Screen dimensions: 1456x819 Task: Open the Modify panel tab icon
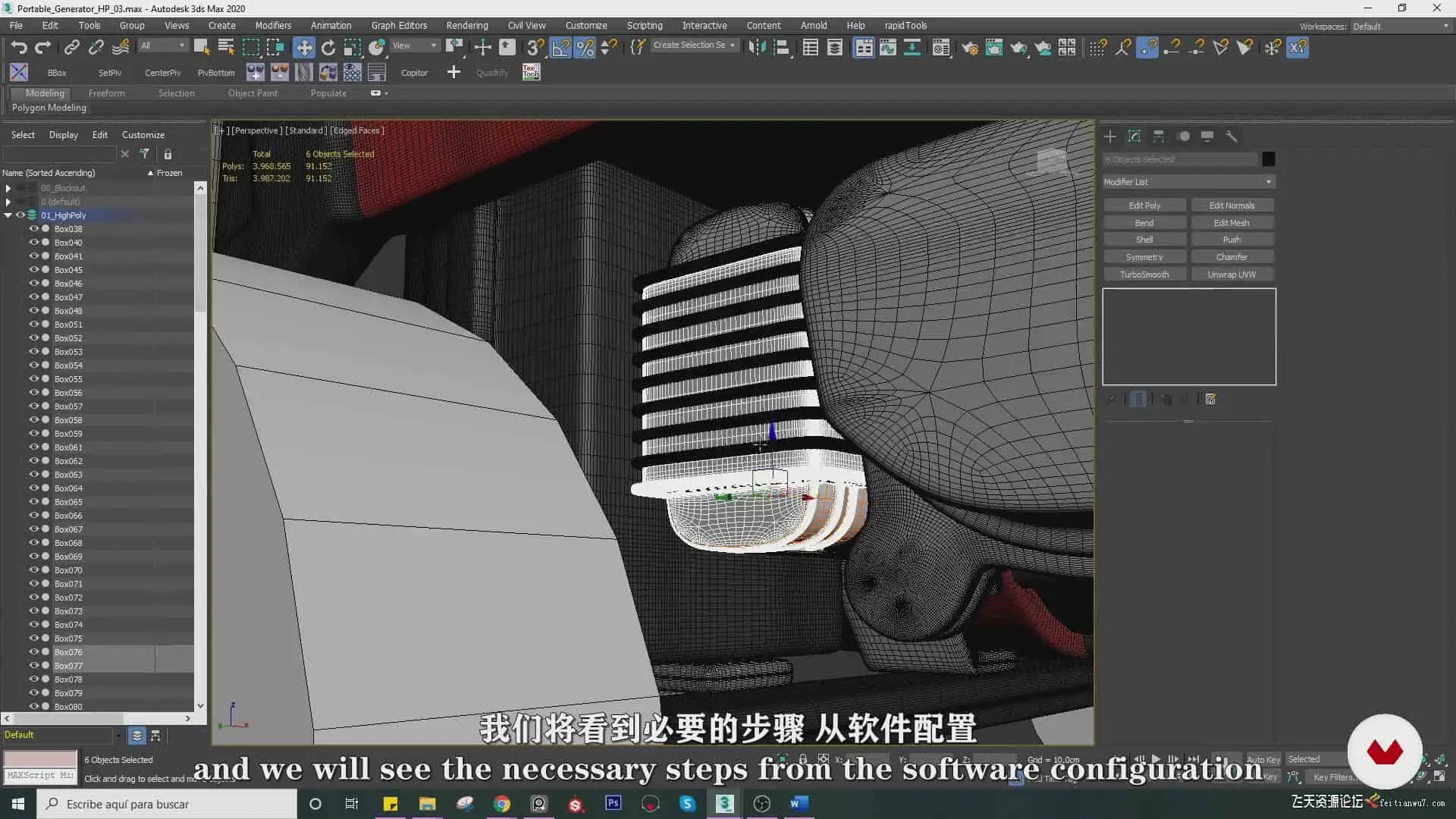pos(1134,136)
